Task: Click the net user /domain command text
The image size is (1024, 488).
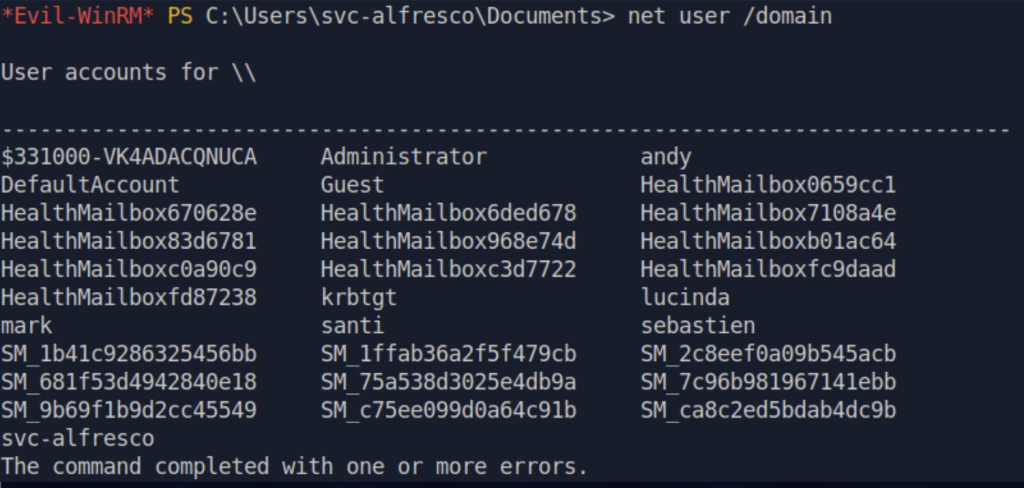Action: click(729, 16)
